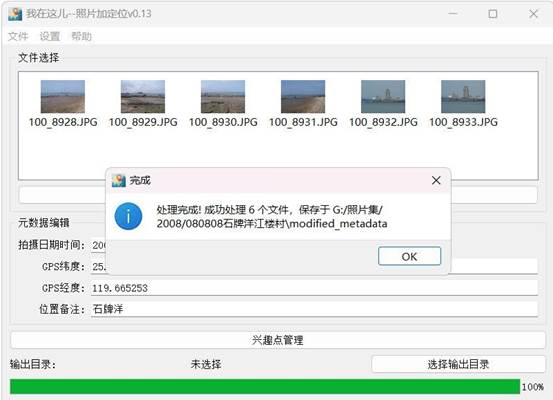Open the 帮助 menu
The image size is (553, 400).
click(81, 36)
